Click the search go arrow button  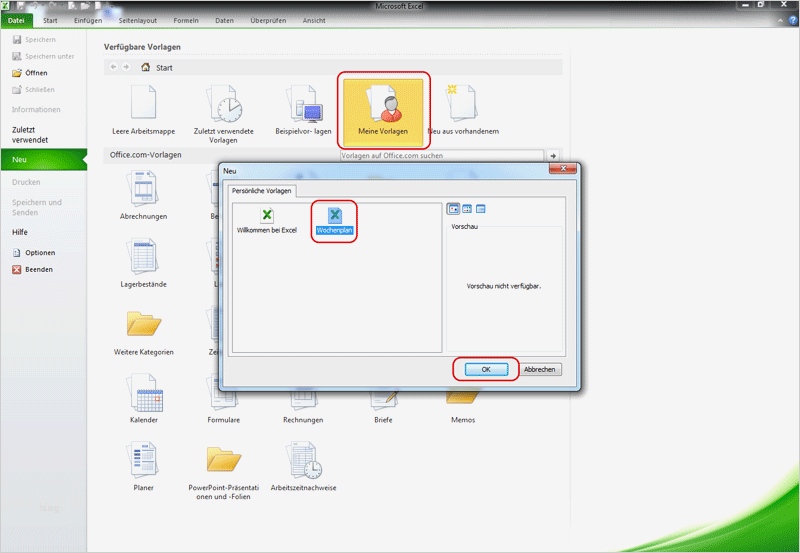[553, 156]
